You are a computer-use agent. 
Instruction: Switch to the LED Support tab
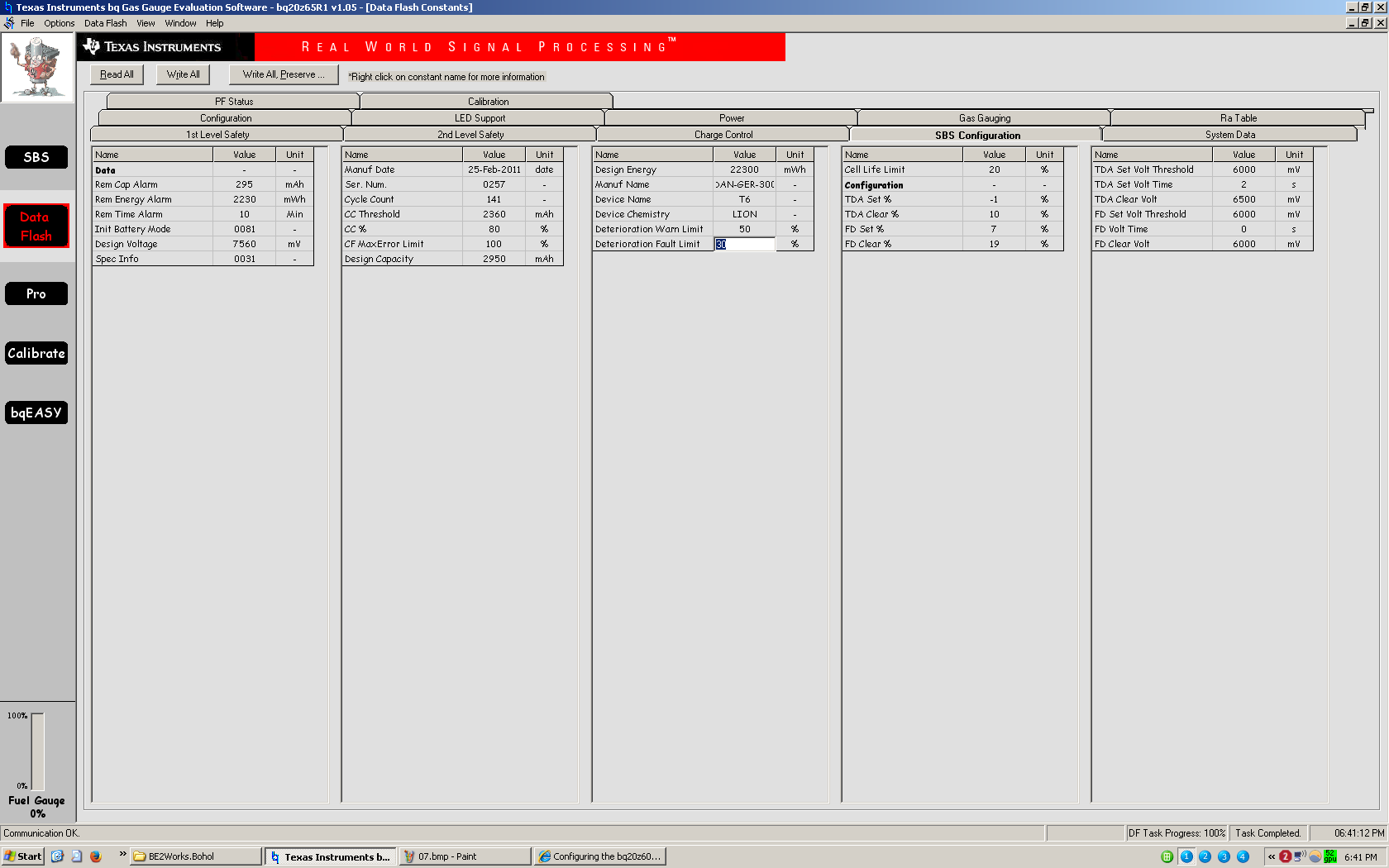tap(480, 118)
